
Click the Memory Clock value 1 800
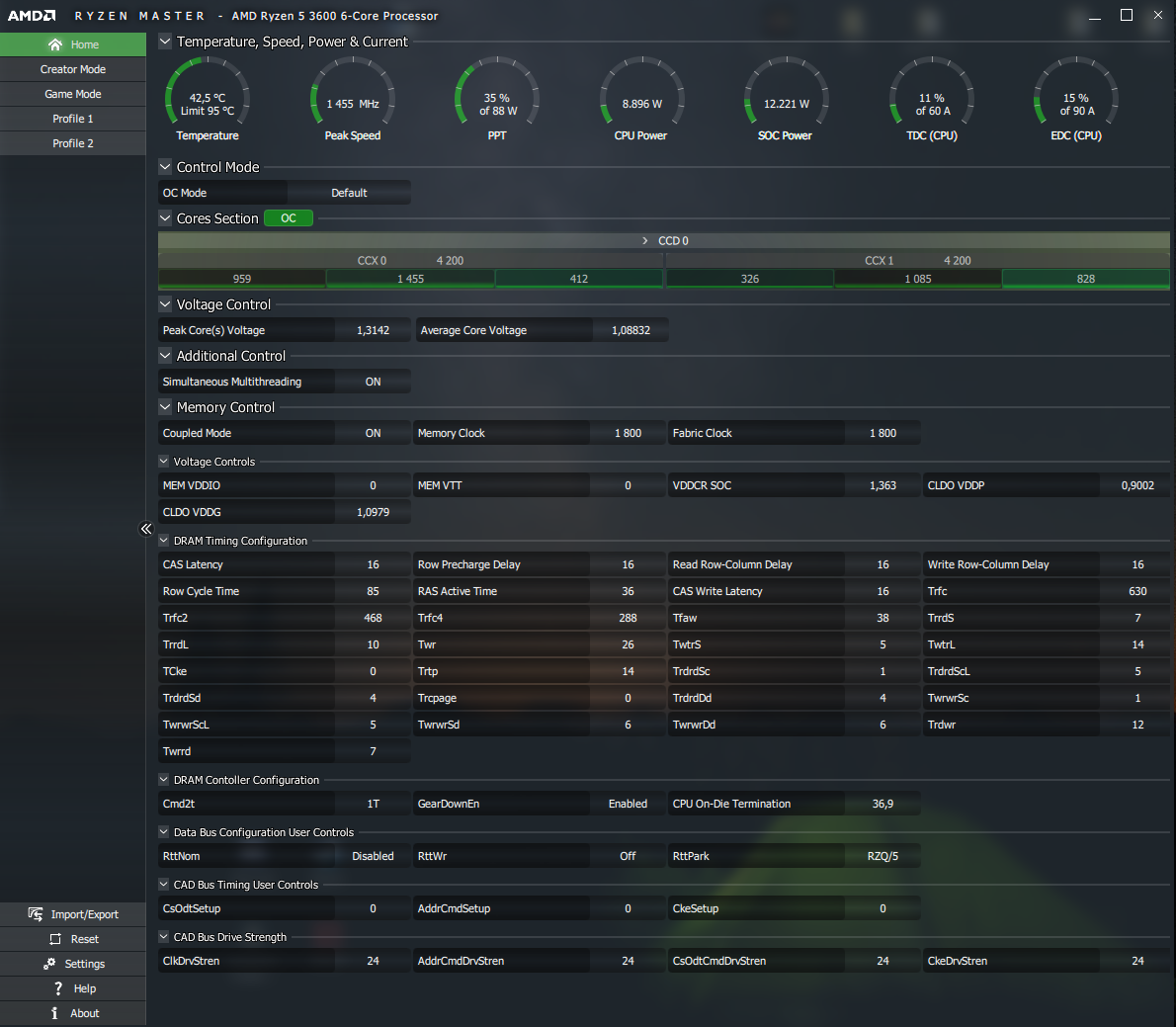(628, 433)
